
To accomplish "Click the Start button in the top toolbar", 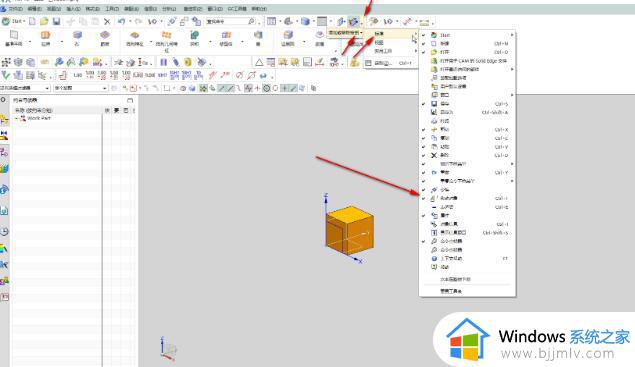I will [x=13, y=21].
